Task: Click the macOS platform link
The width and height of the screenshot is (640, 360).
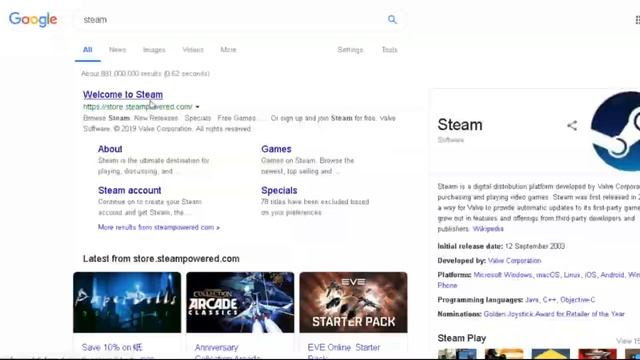Action: tap(547, 275)
